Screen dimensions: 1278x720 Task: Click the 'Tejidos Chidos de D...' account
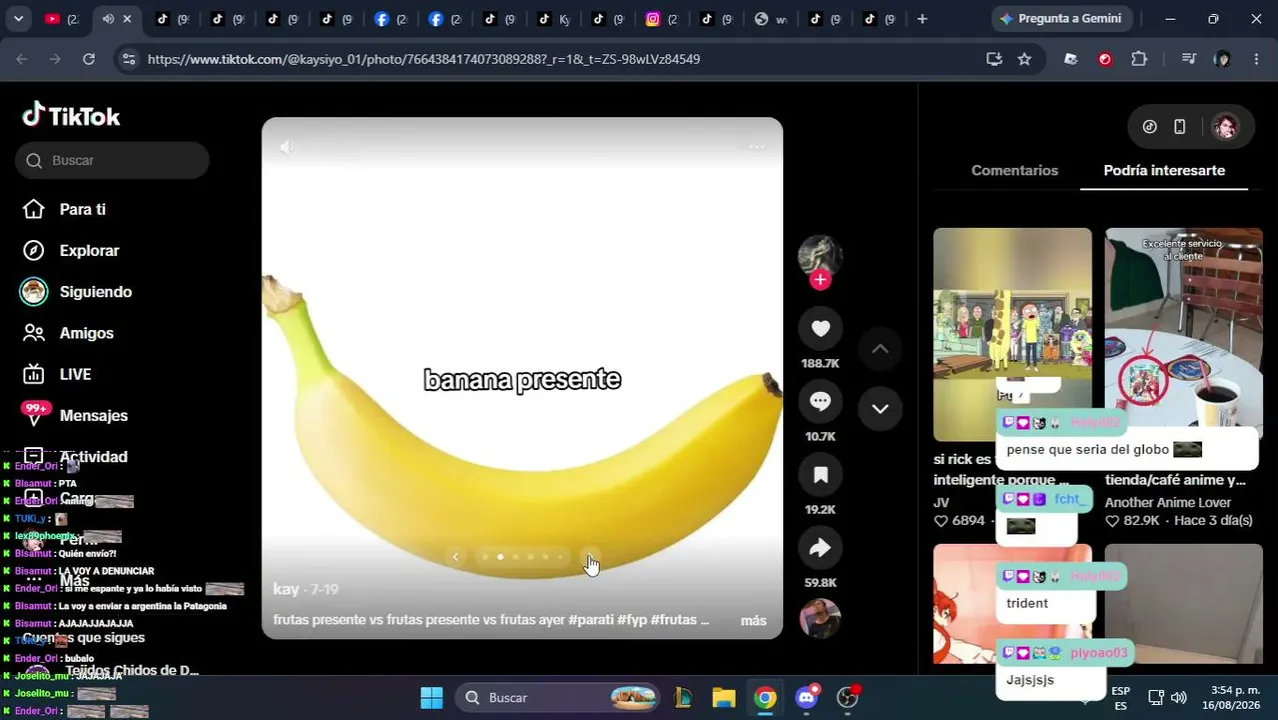[x=132, y=670]
